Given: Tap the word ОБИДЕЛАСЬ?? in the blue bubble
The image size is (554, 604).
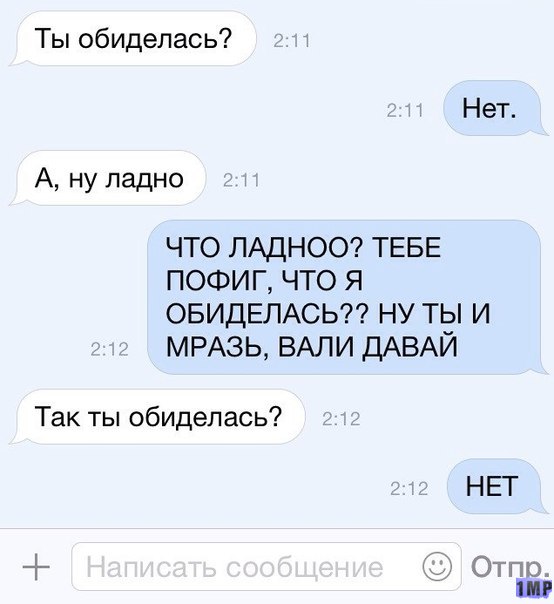Looking at the screenshot, I should tap(268, 314).
